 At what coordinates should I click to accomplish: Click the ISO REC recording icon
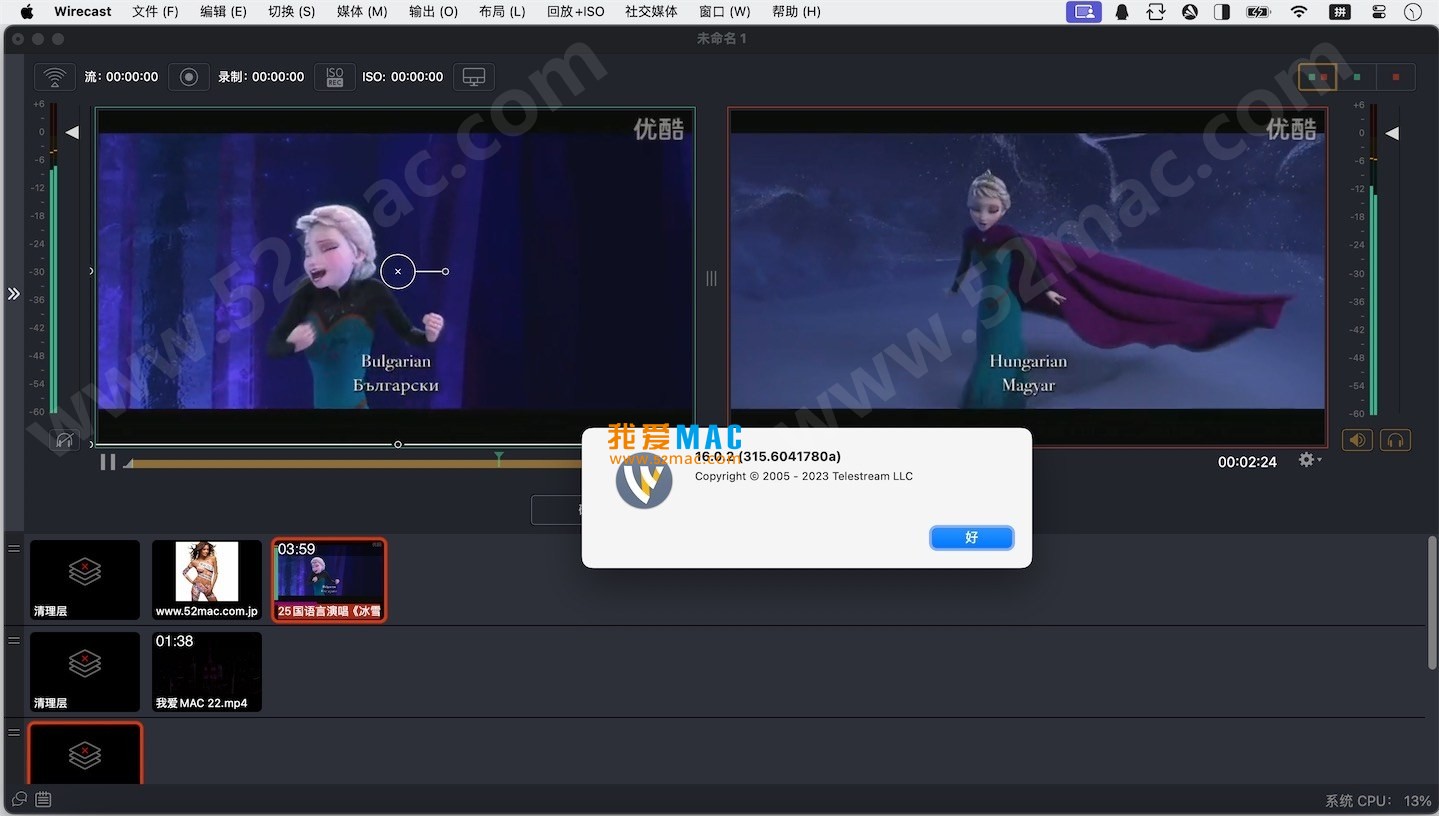tap(334, 76)
